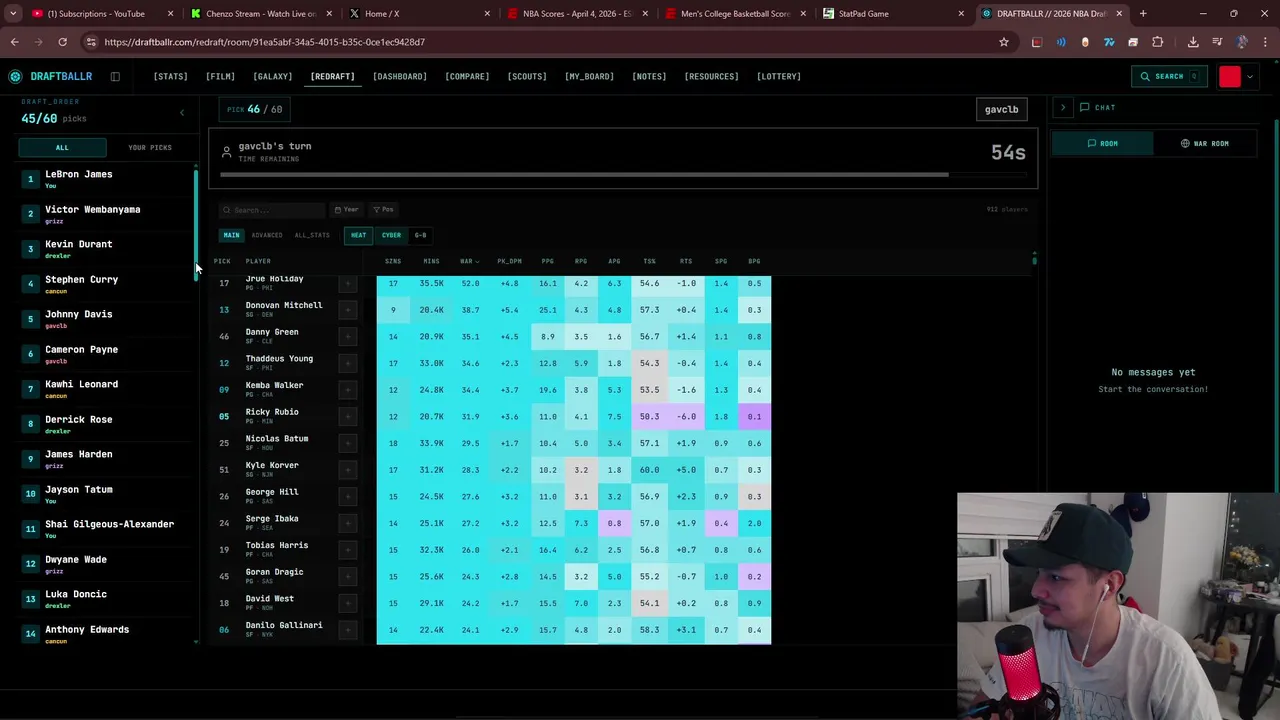This screenshot has height=720, width=1280.
Task: Add Jrue Holiday with plus button
Action: (348, 284)
